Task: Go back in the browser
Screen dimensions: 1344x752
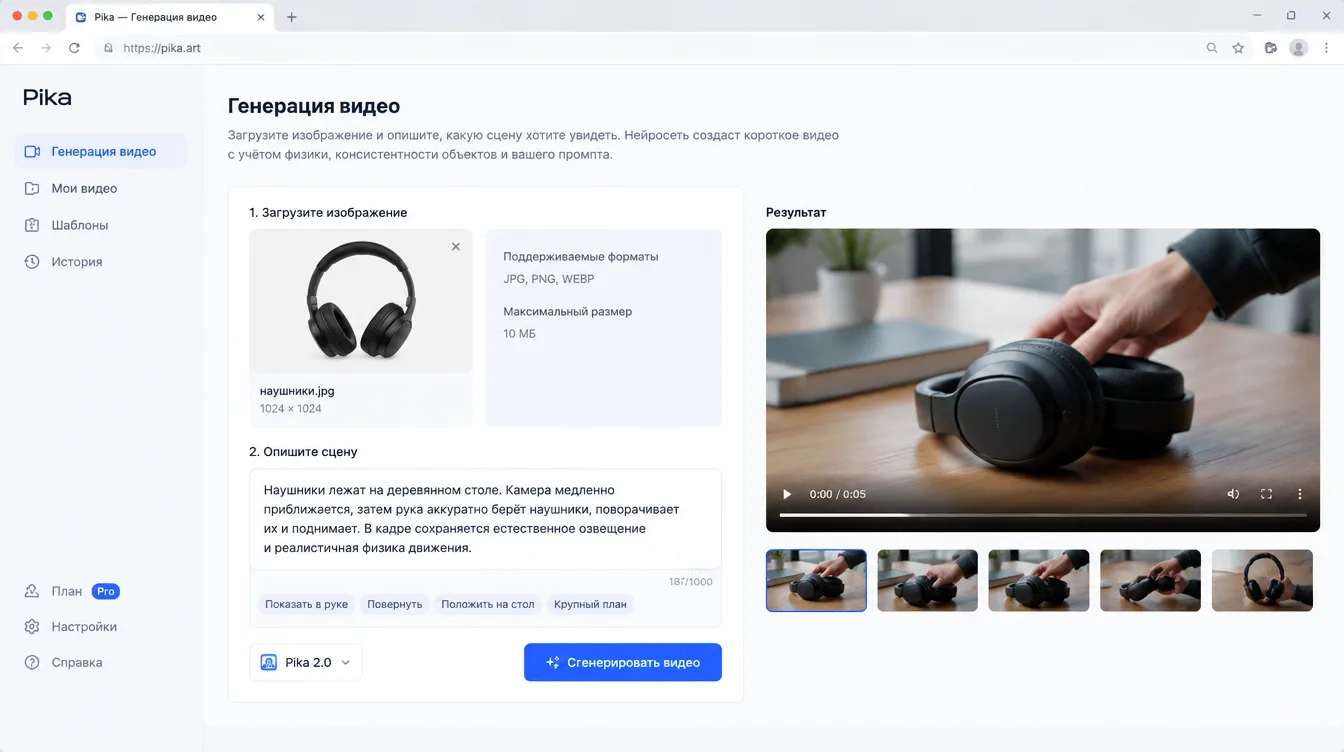Action: 18,48
